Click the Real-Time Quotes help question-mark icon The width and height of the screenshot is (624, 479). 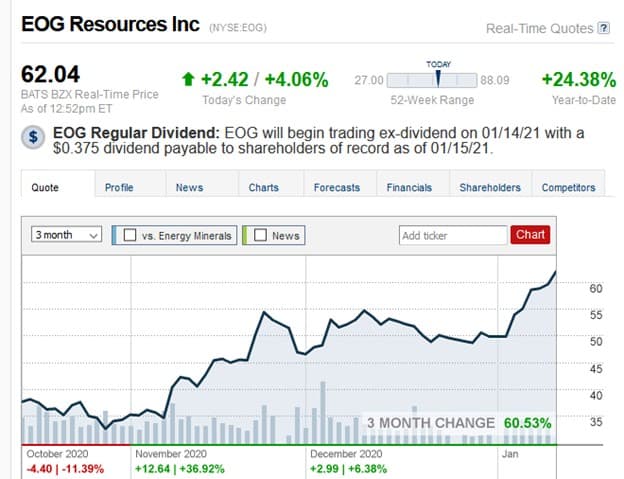click(604, 28)
